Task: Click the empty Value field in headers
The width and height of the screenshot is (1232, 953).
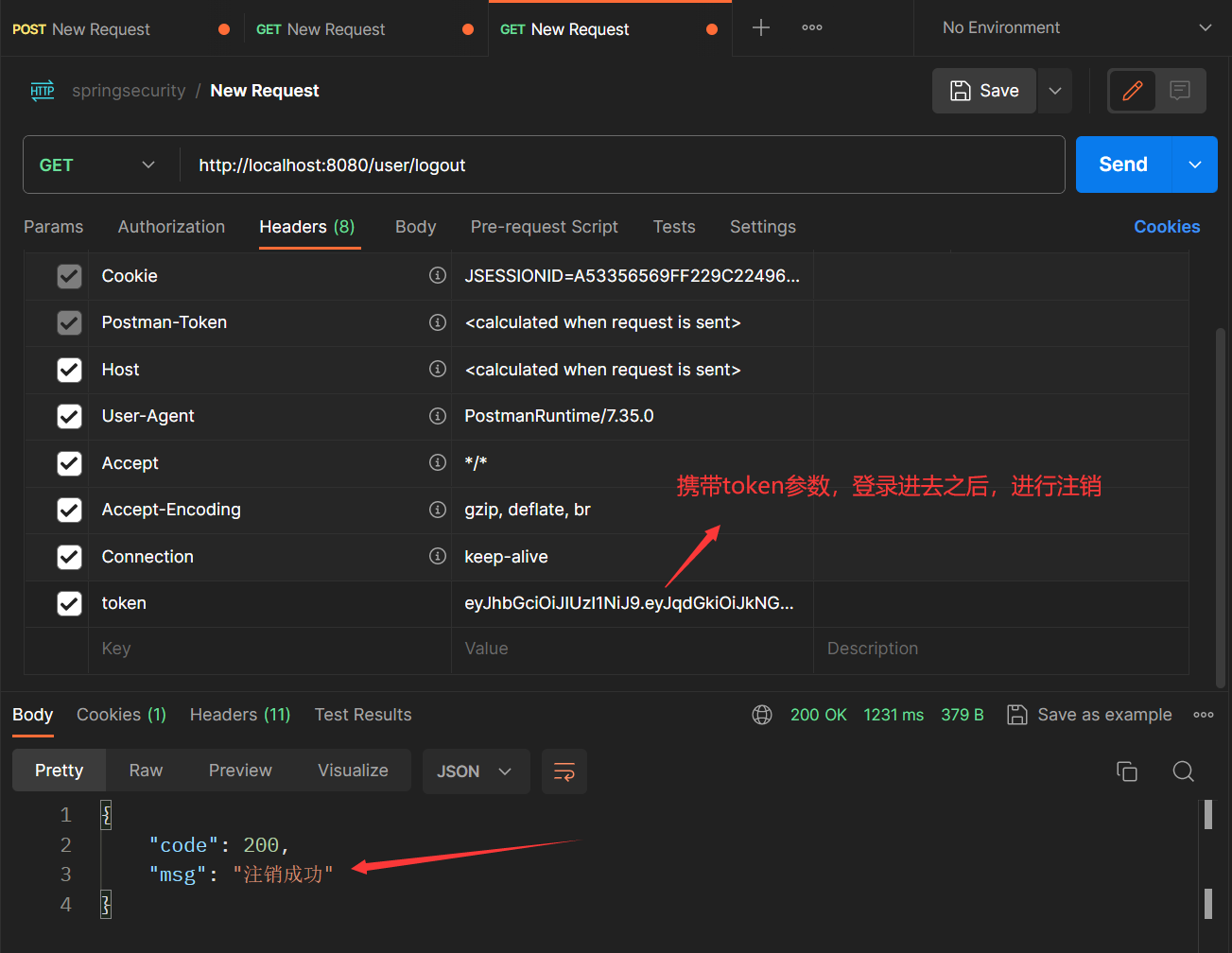Action: tap(632, 649)
